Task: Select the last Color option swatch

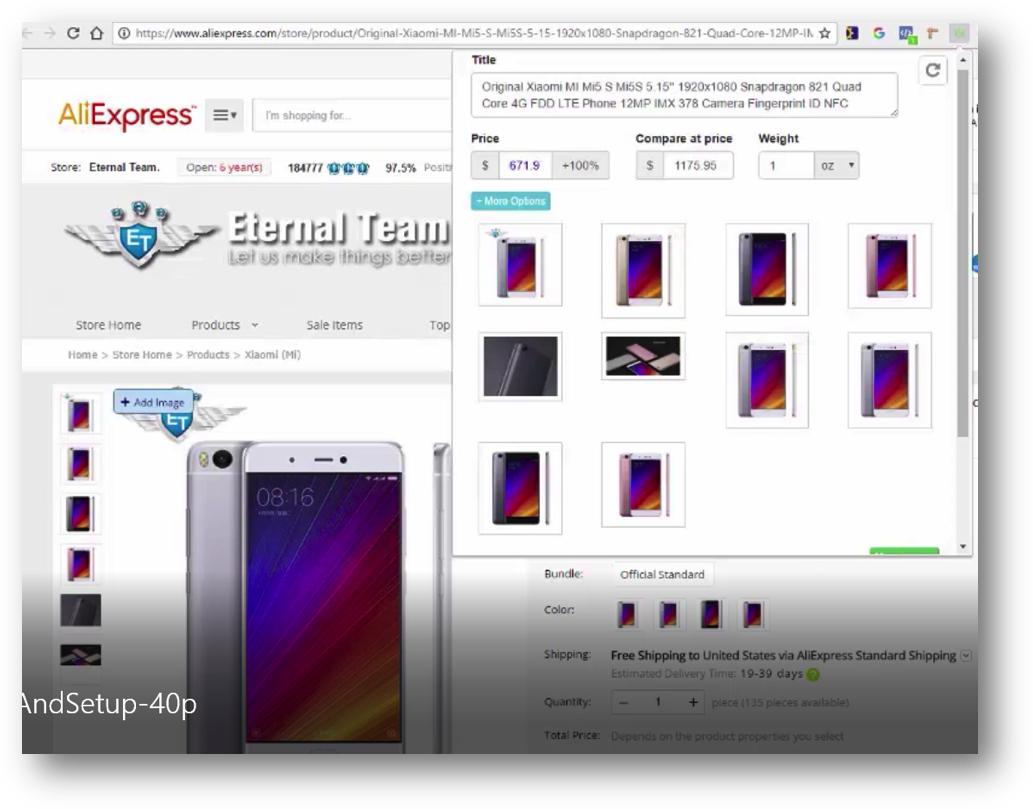Action: (752, 614)
